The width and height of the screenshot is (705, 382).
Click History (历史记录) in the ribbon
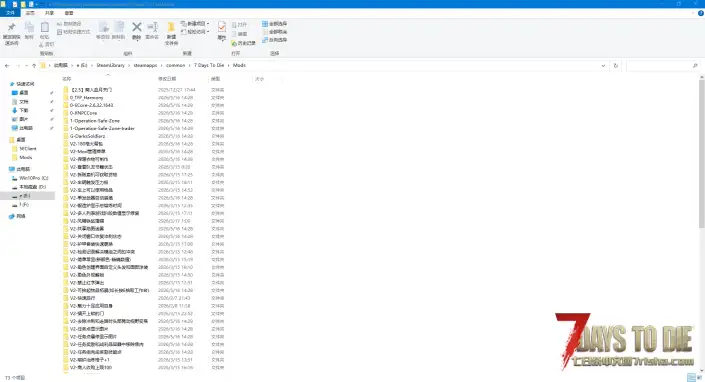coord(243,43)
